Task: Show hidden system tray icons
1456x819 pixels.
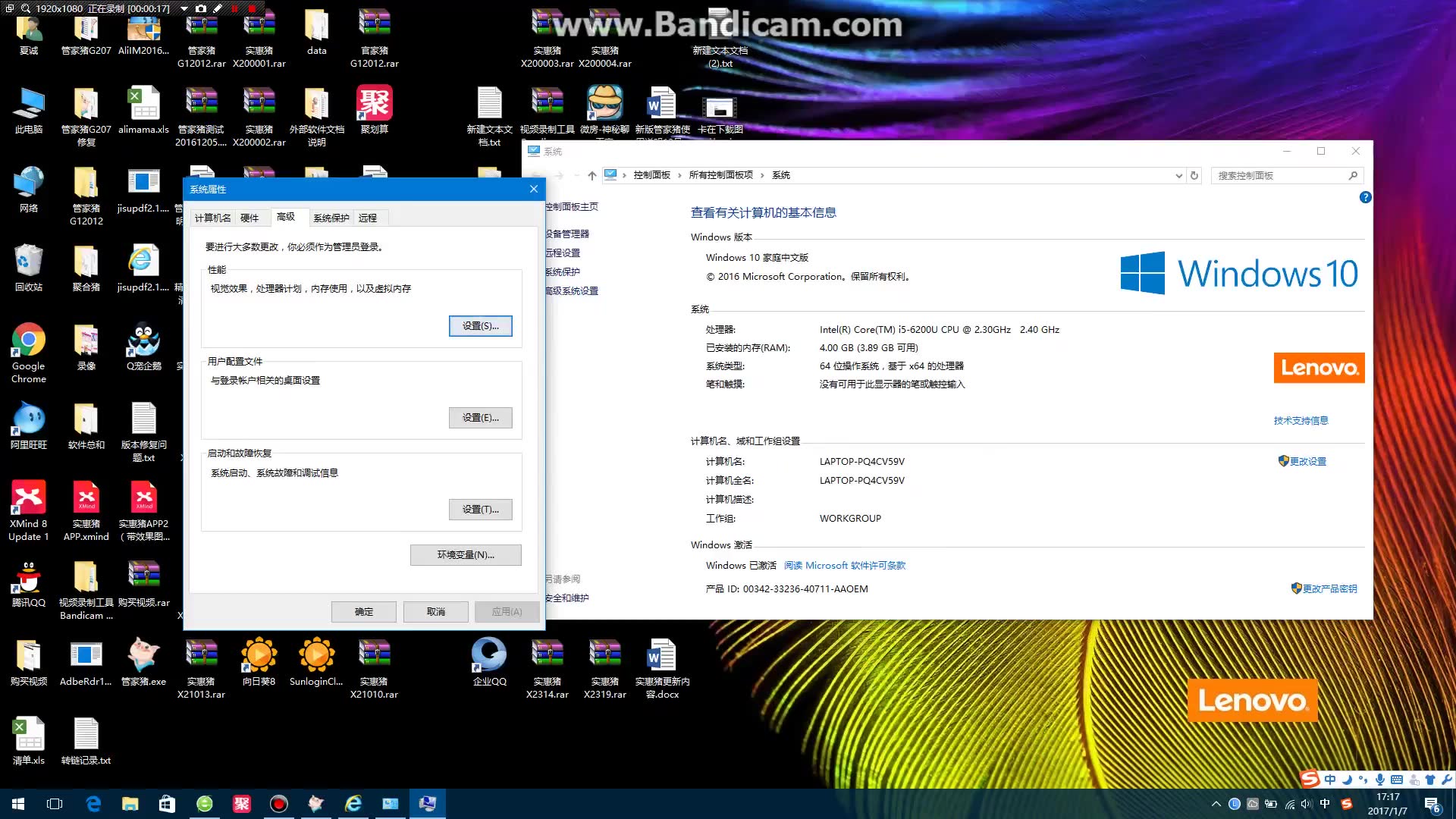Action: 1216,804
